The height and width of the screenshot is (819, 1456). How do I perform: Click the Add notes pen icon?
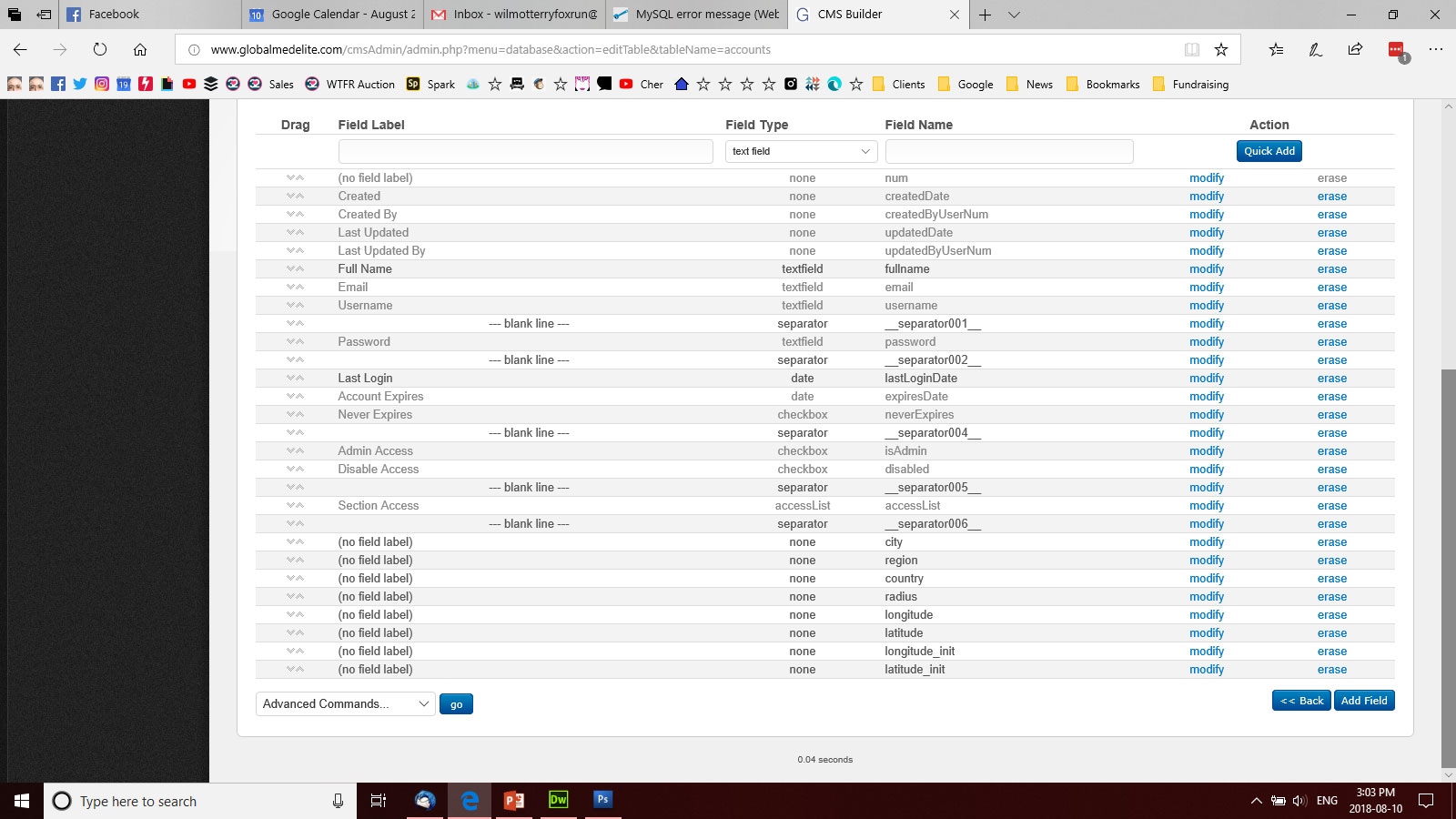[1315, 50]
